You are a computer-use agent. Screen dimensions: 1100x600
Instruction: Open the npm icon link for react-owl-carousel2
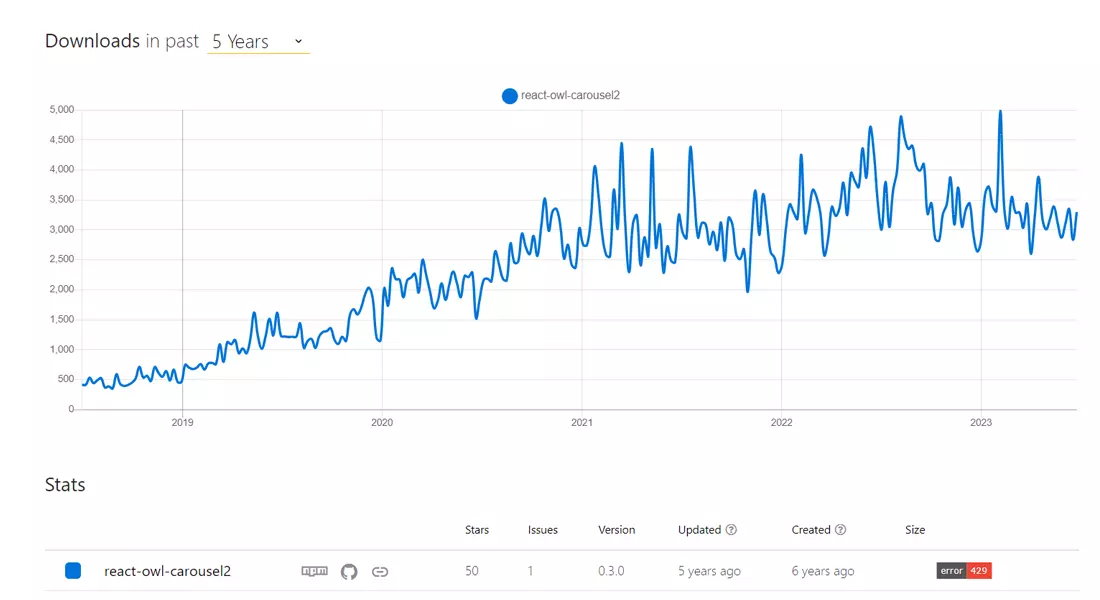314,571
